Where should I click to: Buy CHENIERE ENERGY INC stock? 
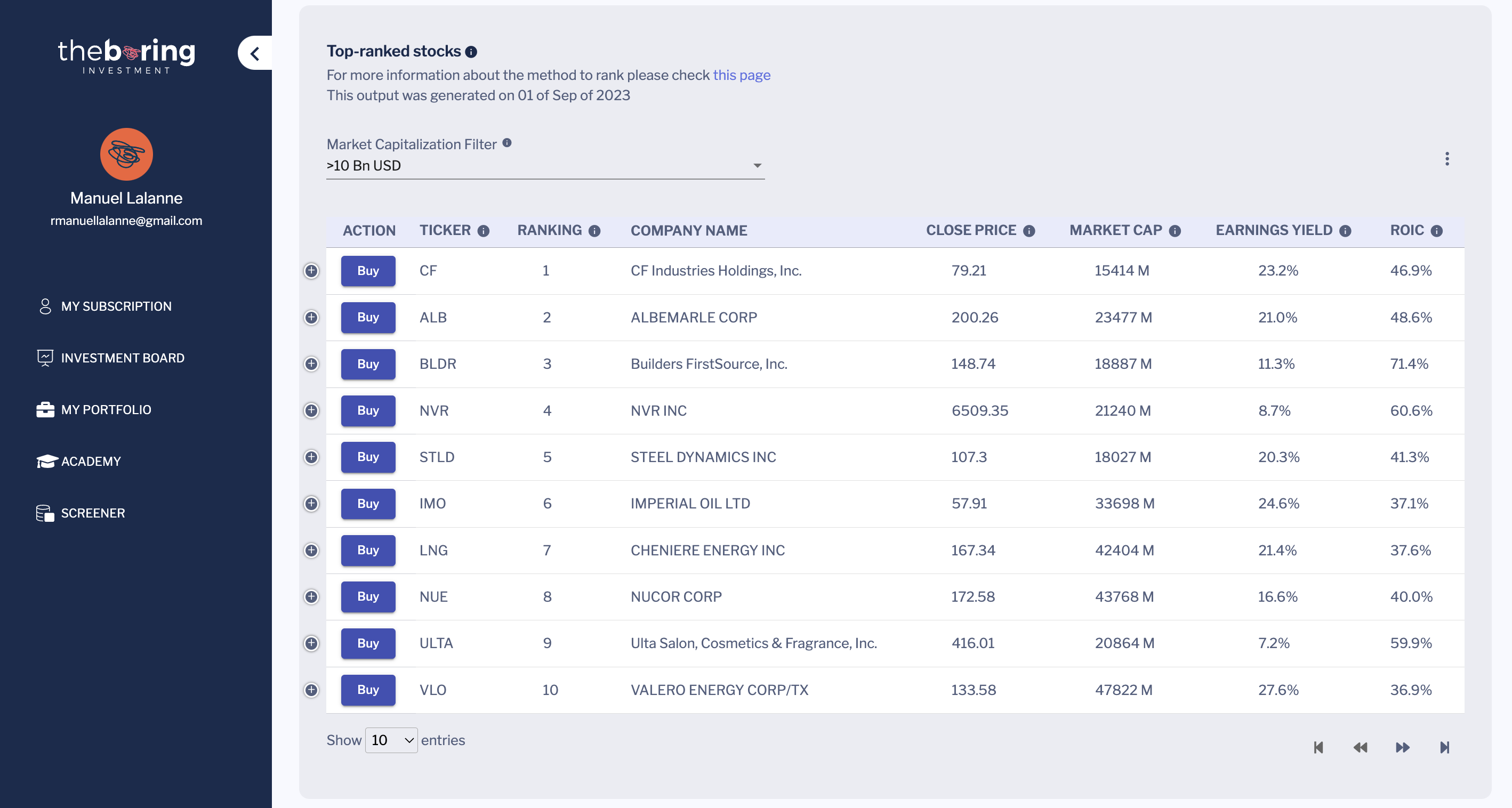[368, 551]
